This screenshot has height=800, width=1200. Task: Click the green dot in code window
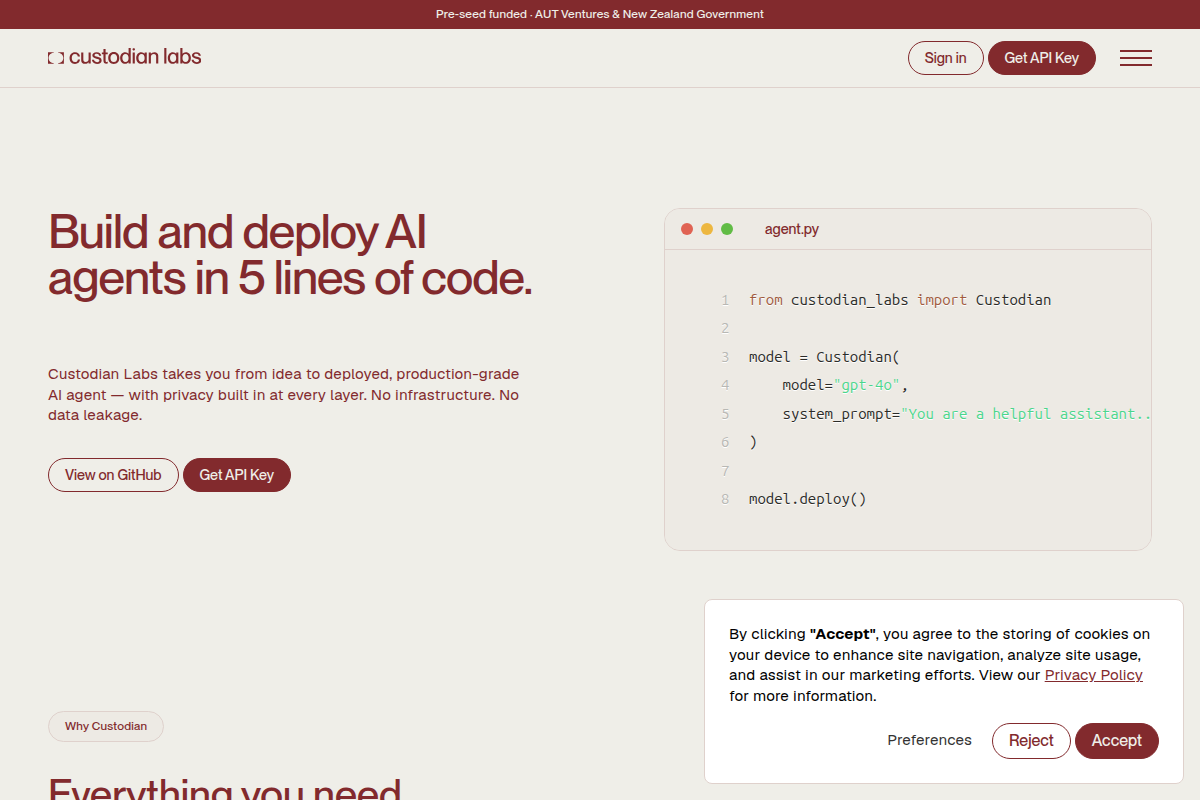727,229
